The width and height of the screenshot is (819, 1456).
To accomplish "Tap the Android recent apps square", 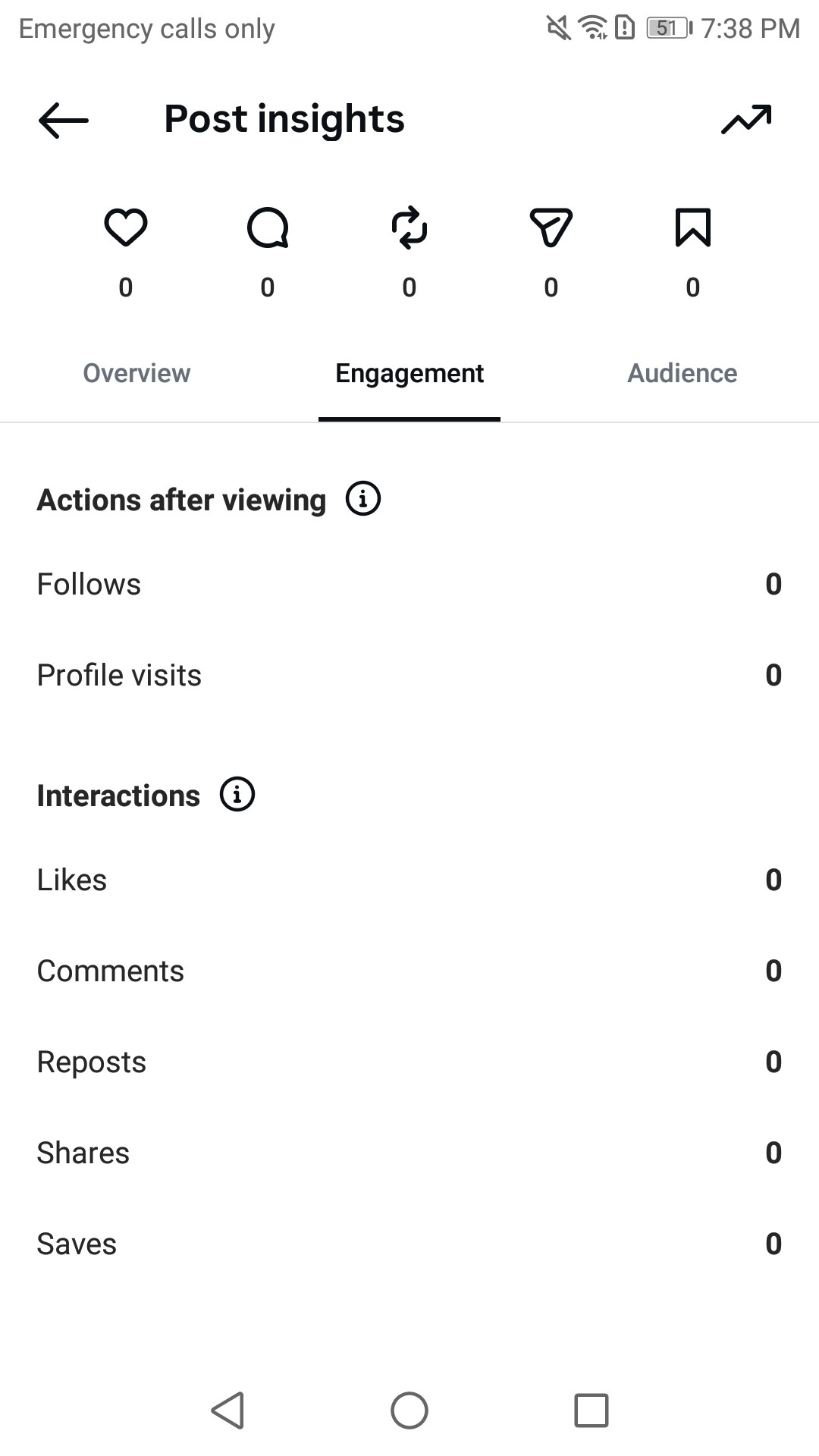I will click(x=591, y=1410).
